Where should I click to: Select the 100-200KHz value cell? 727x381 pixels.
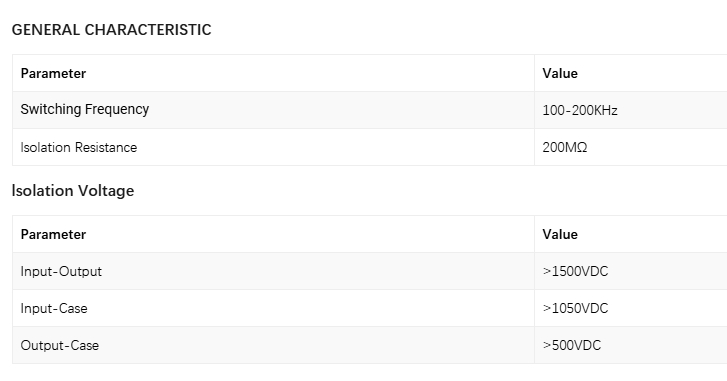631,110
